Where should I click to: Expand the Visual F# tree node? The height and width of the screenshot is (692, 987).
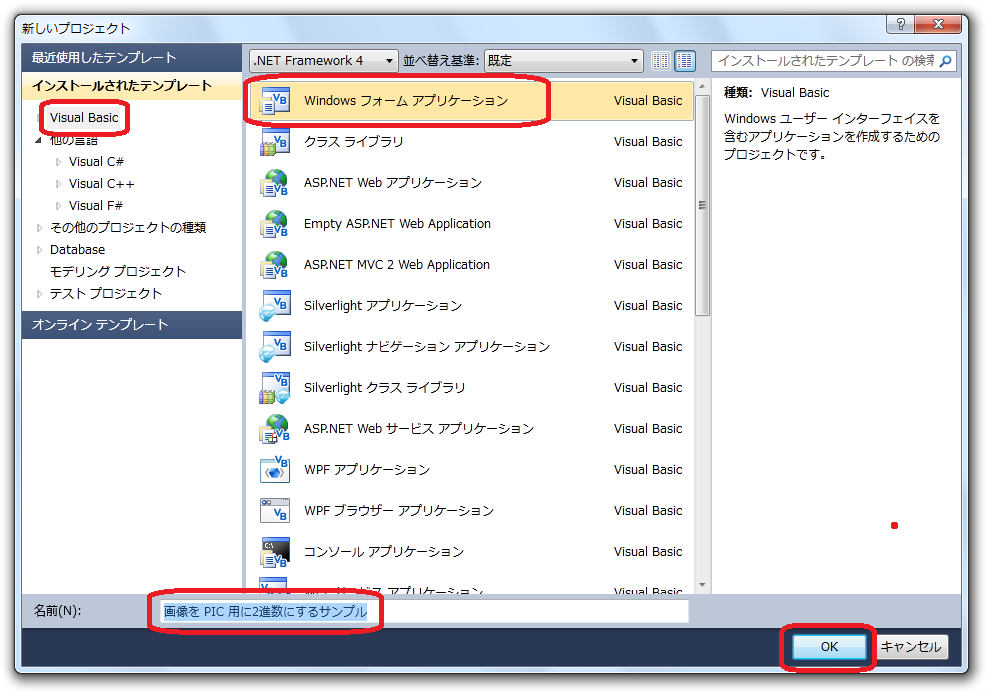coord(58,206)
